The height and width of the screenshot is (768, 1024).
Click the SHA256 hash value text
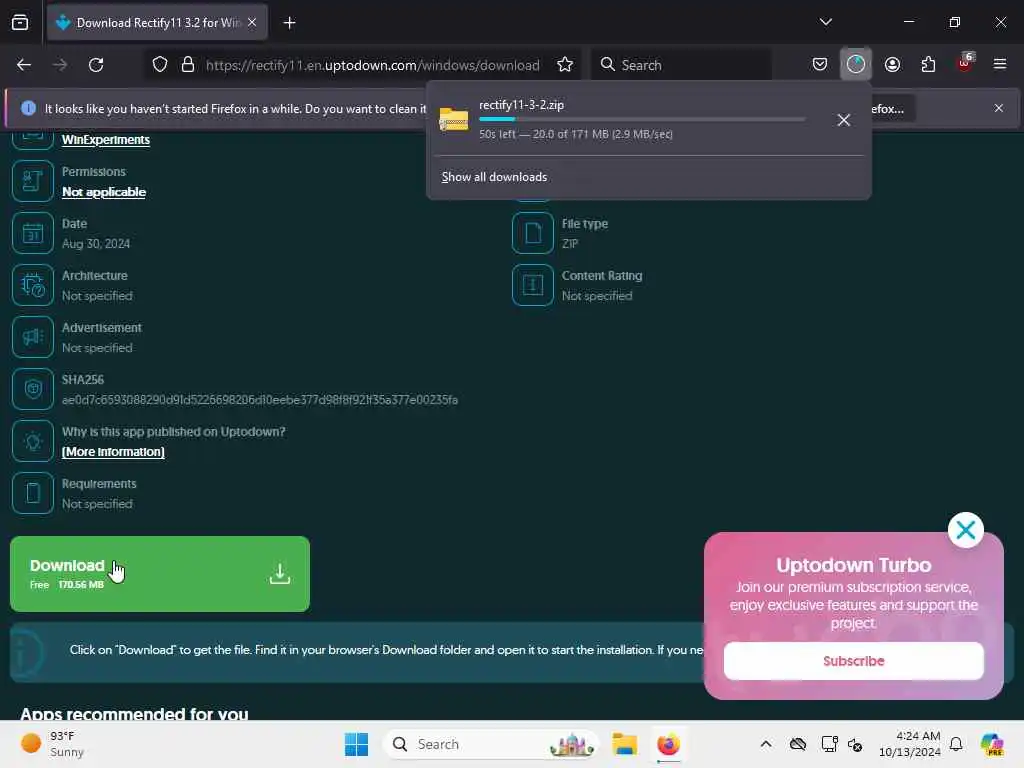[x=260, y=400]
